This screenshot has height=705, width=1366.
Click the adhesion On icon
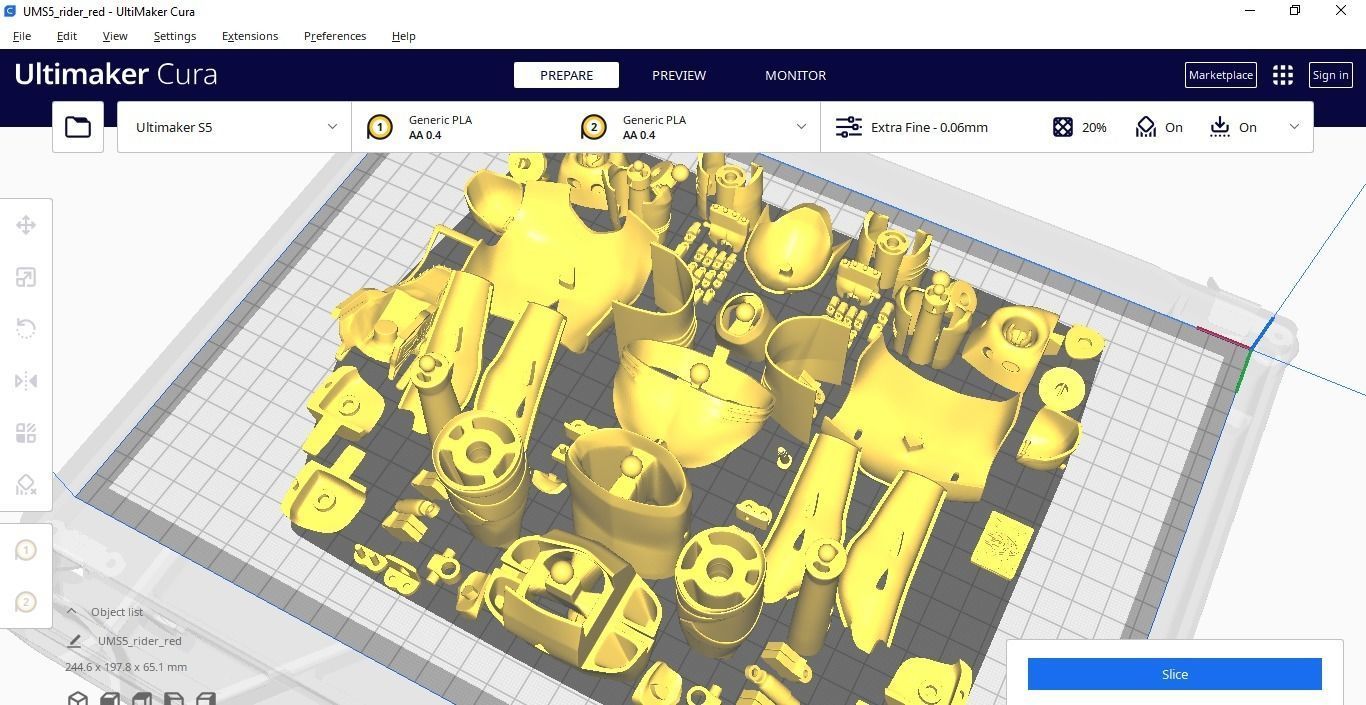(1220, 127)
